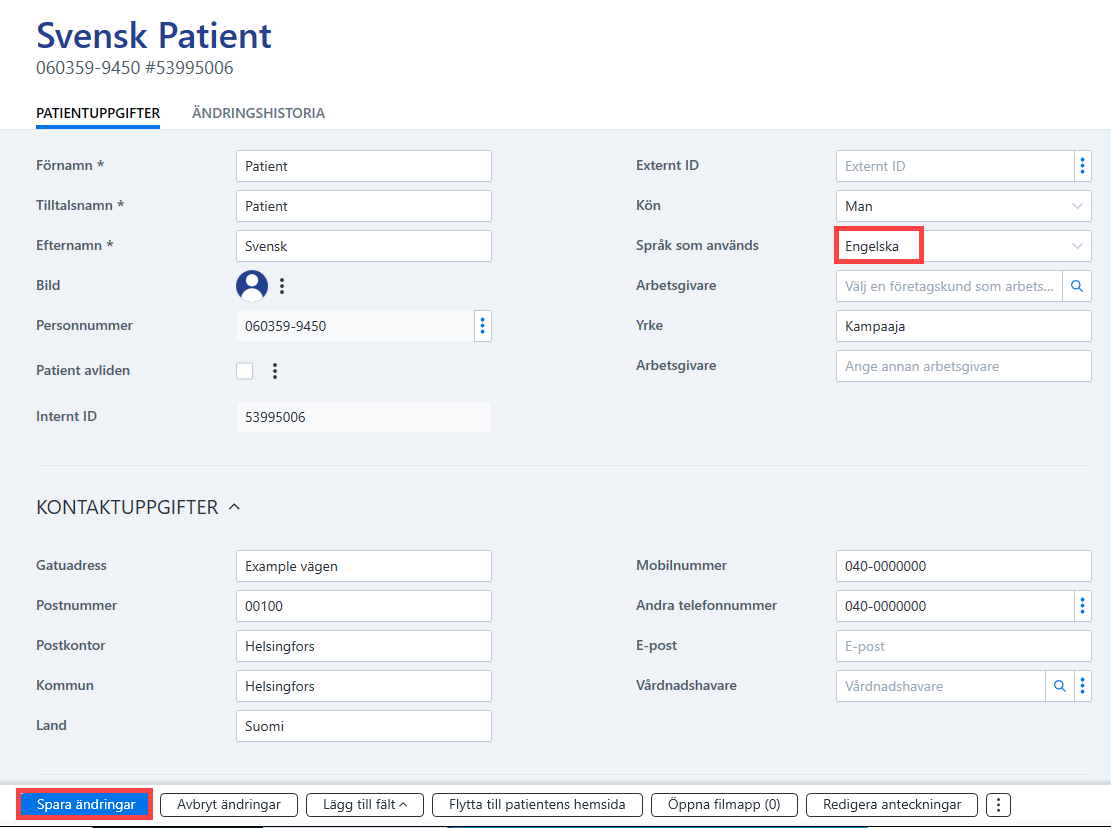The height and width of the screenshot is (828, 1111).
Task: Open the Kön dropdown showing Man
Action: tap(964, 206)
